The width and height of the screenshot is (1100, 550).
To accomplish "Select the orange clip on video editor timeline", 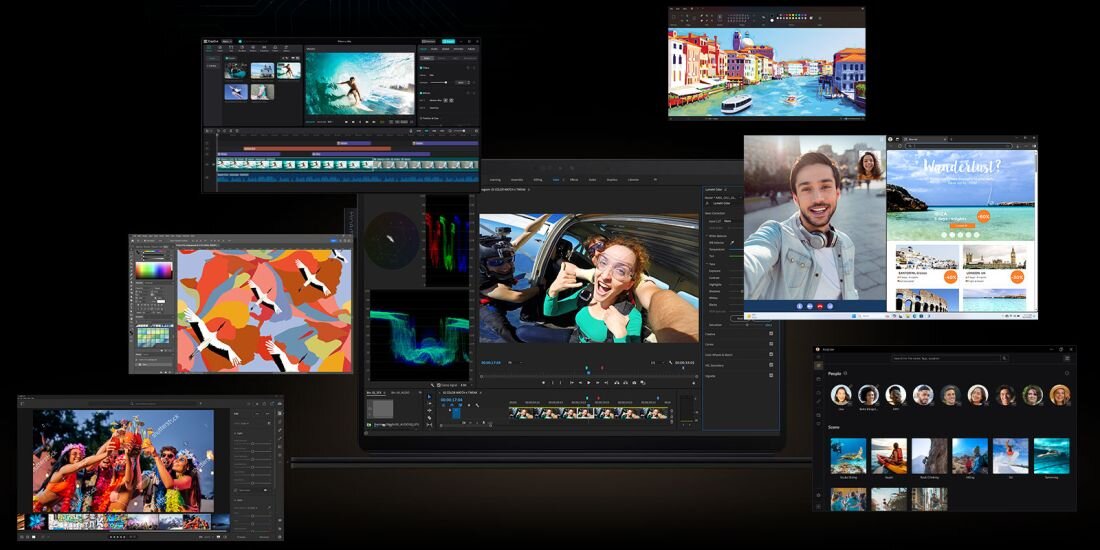I will point(317,149).
